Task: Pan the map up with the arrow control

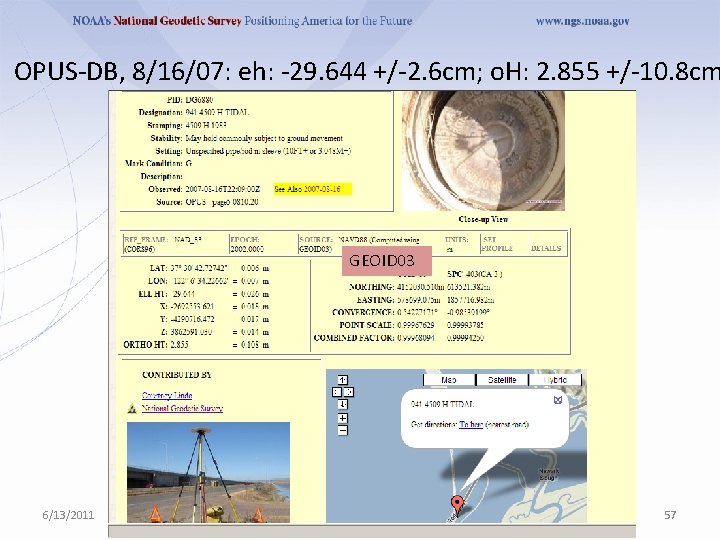Action: point(343,380)
